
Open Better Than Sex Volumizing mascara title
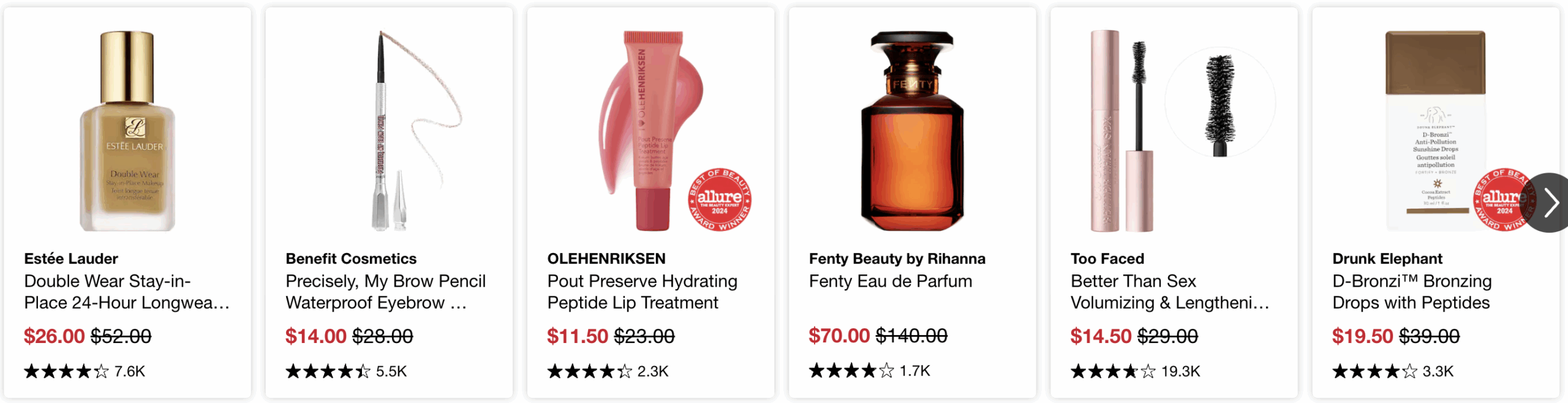1169,292
